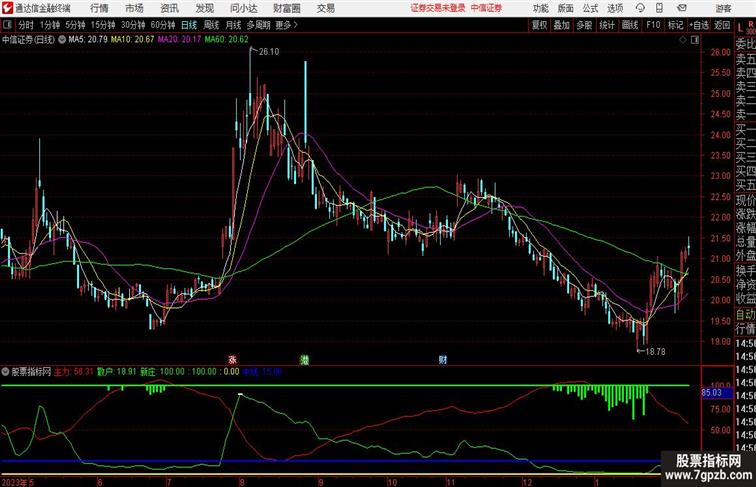Click the 26.10 peak price label
Screen dimensions: 756x487
[267, 51]
